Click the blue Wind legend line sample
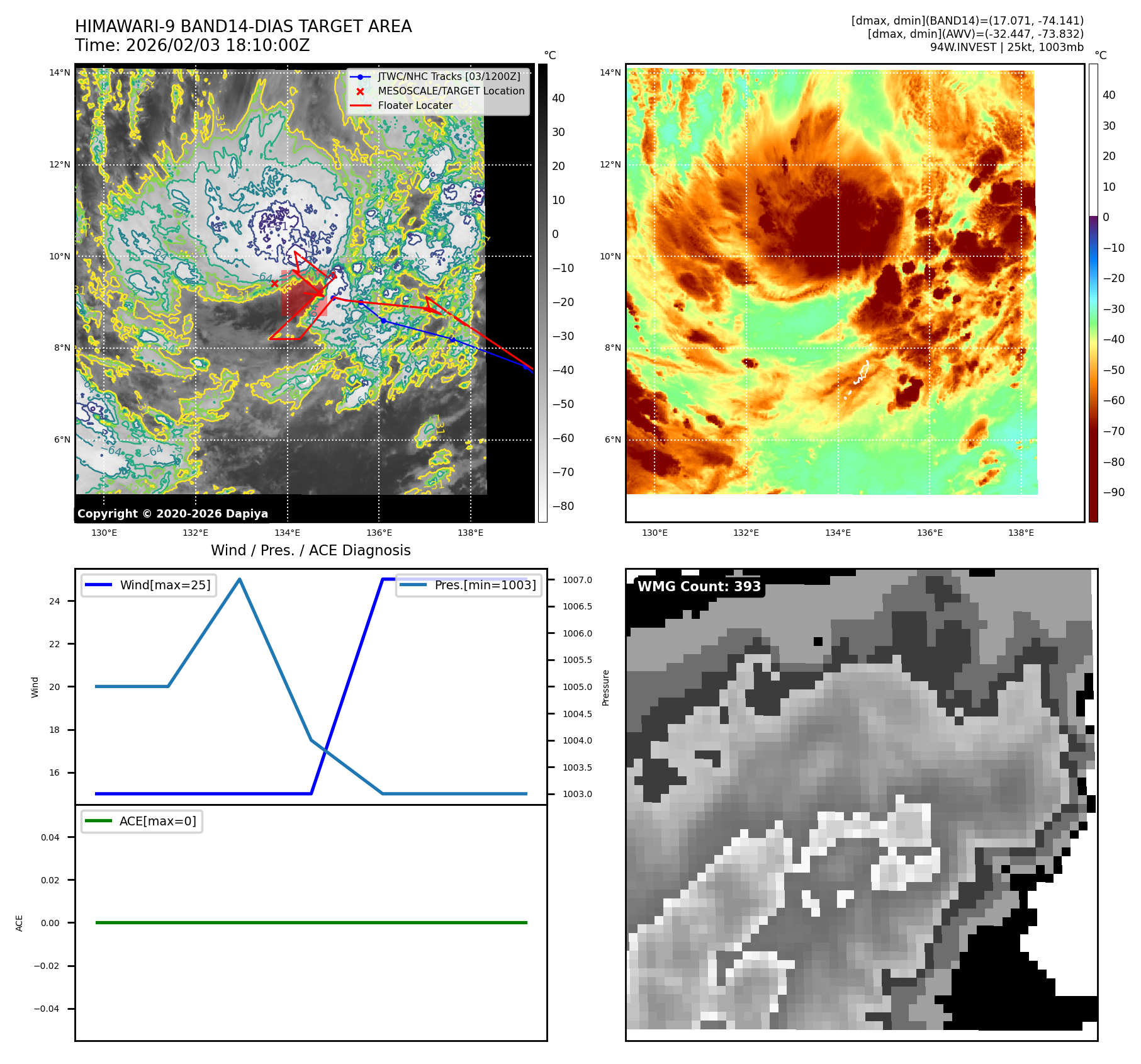Screen dimensions: 1141x1064 pos(98,585)
